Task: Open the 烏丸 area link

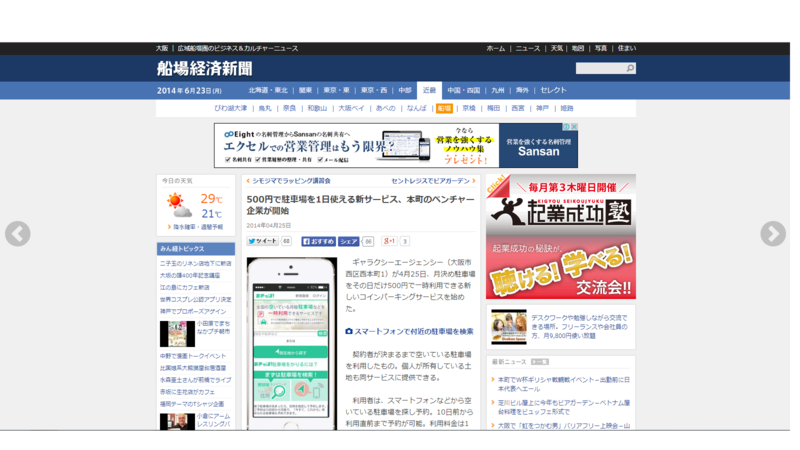Action: pos(265,108)
